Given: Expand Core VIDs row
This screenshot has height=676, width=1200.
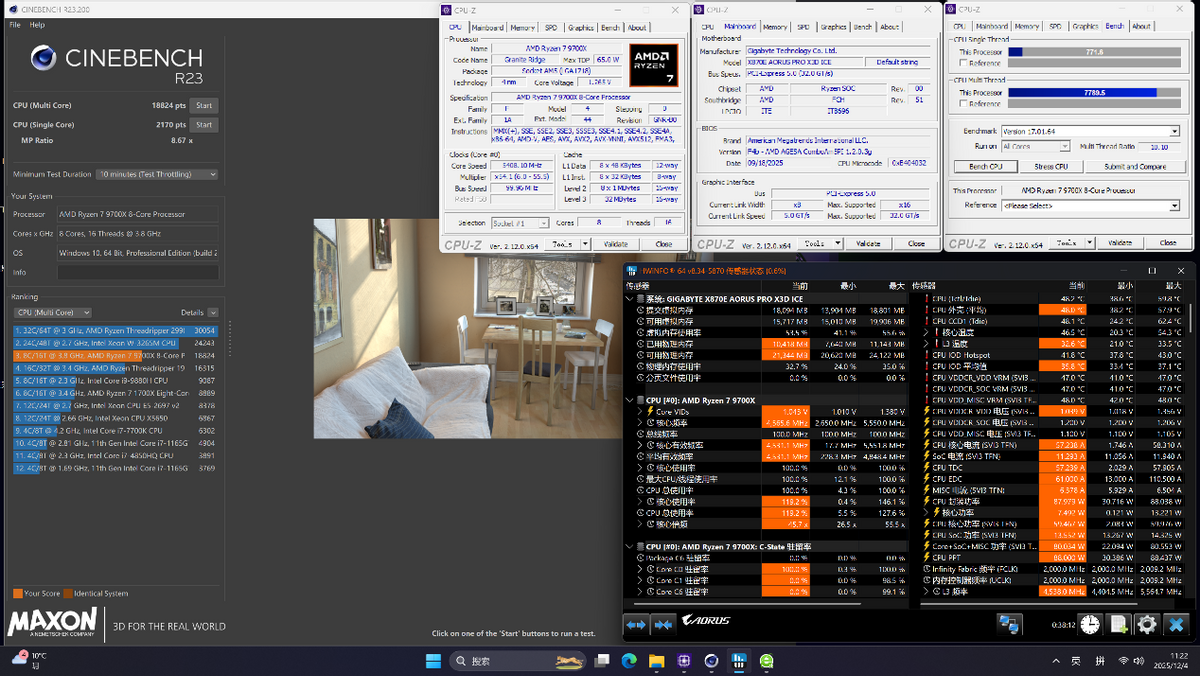Looking at the screenshot, I should (640, 411).
